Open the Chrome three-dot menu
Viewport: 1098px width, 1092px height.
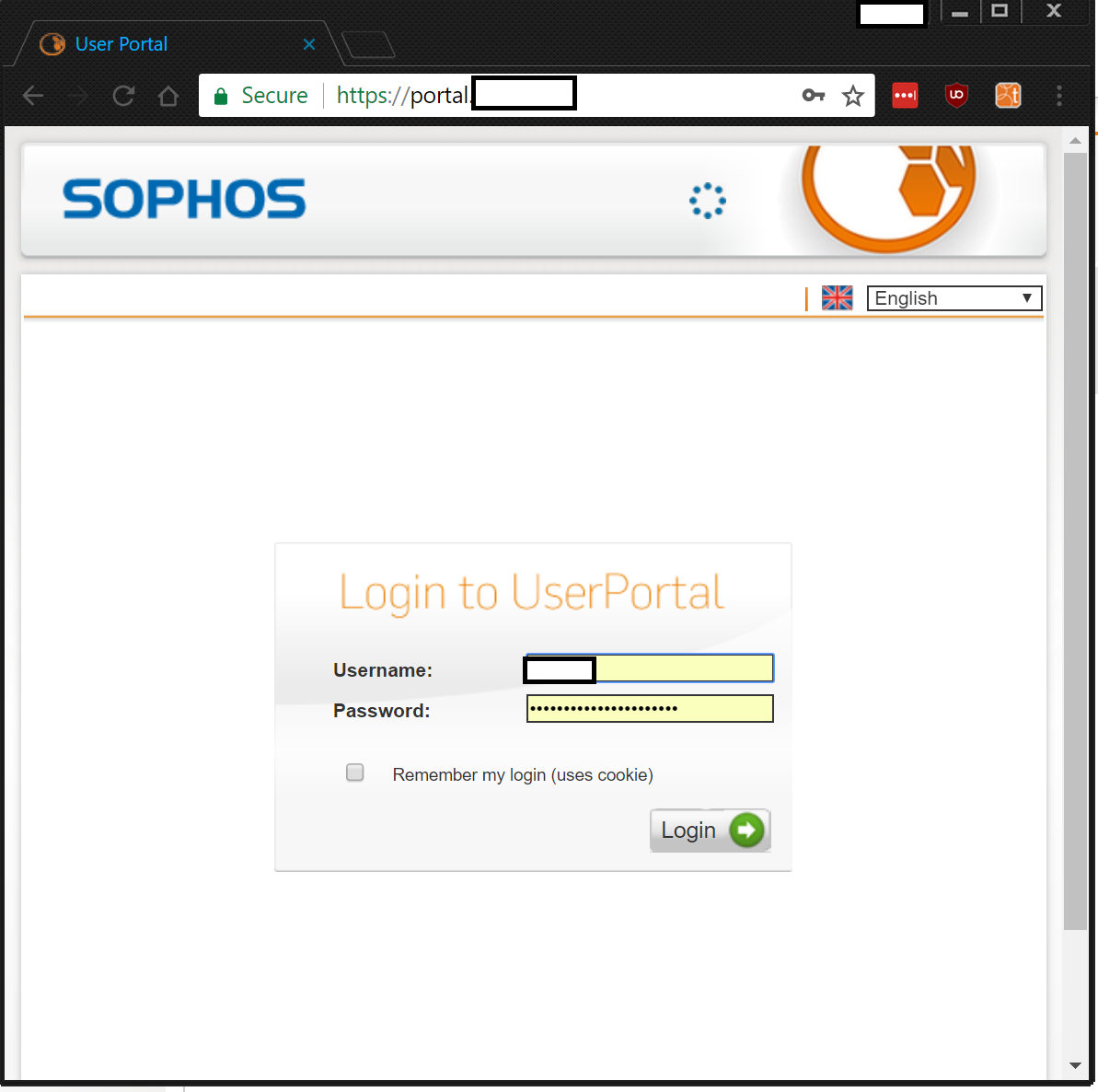tap(1058, 95)
